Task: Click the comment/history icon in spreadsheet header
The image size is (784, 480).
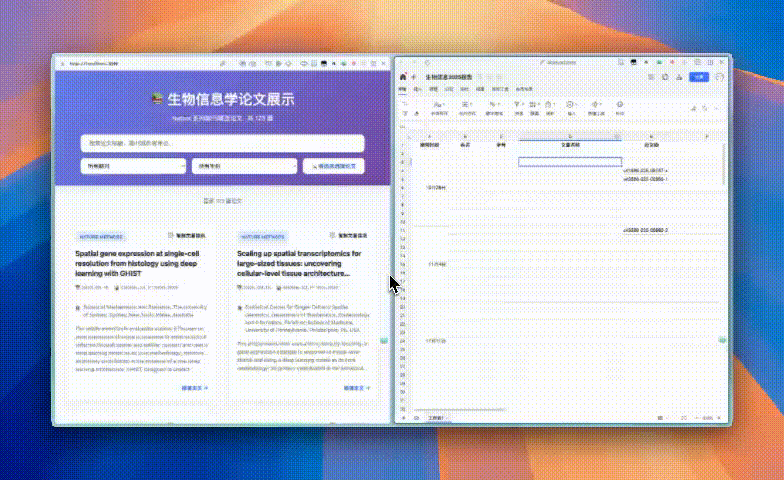Action: coord(665,77)
